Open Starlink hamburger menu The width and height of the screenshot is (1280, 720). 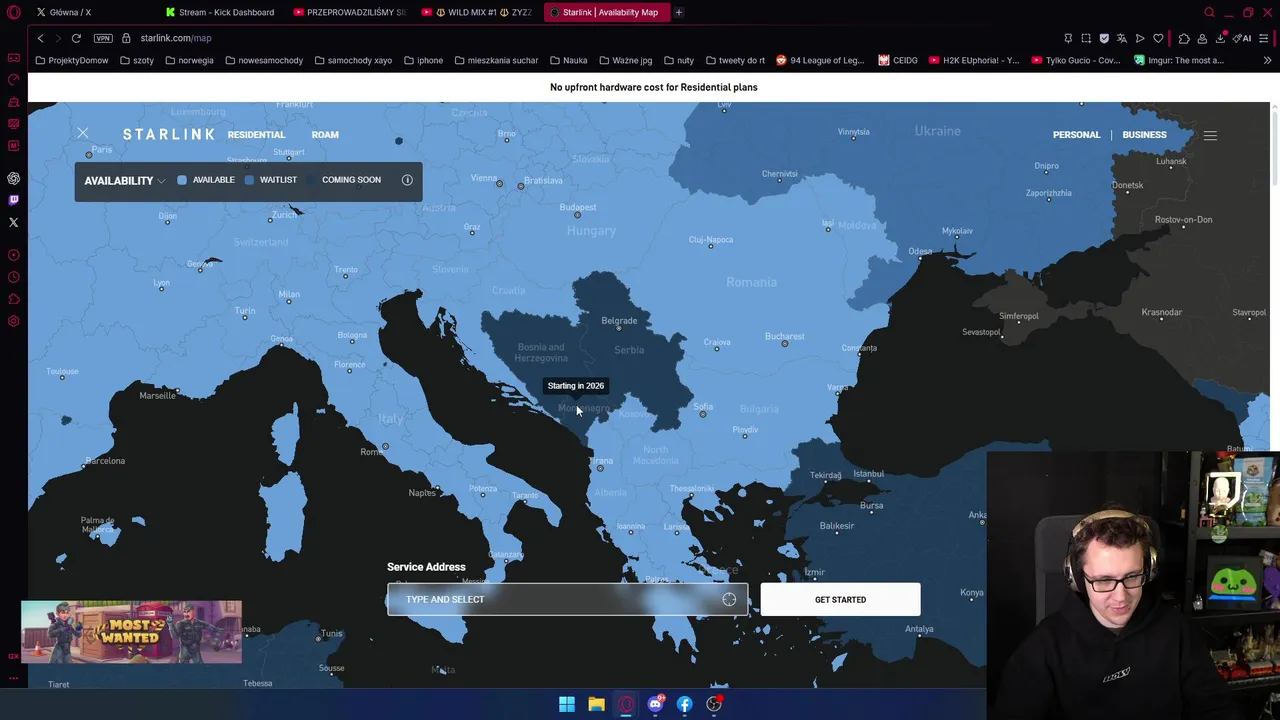[1210, 135]
